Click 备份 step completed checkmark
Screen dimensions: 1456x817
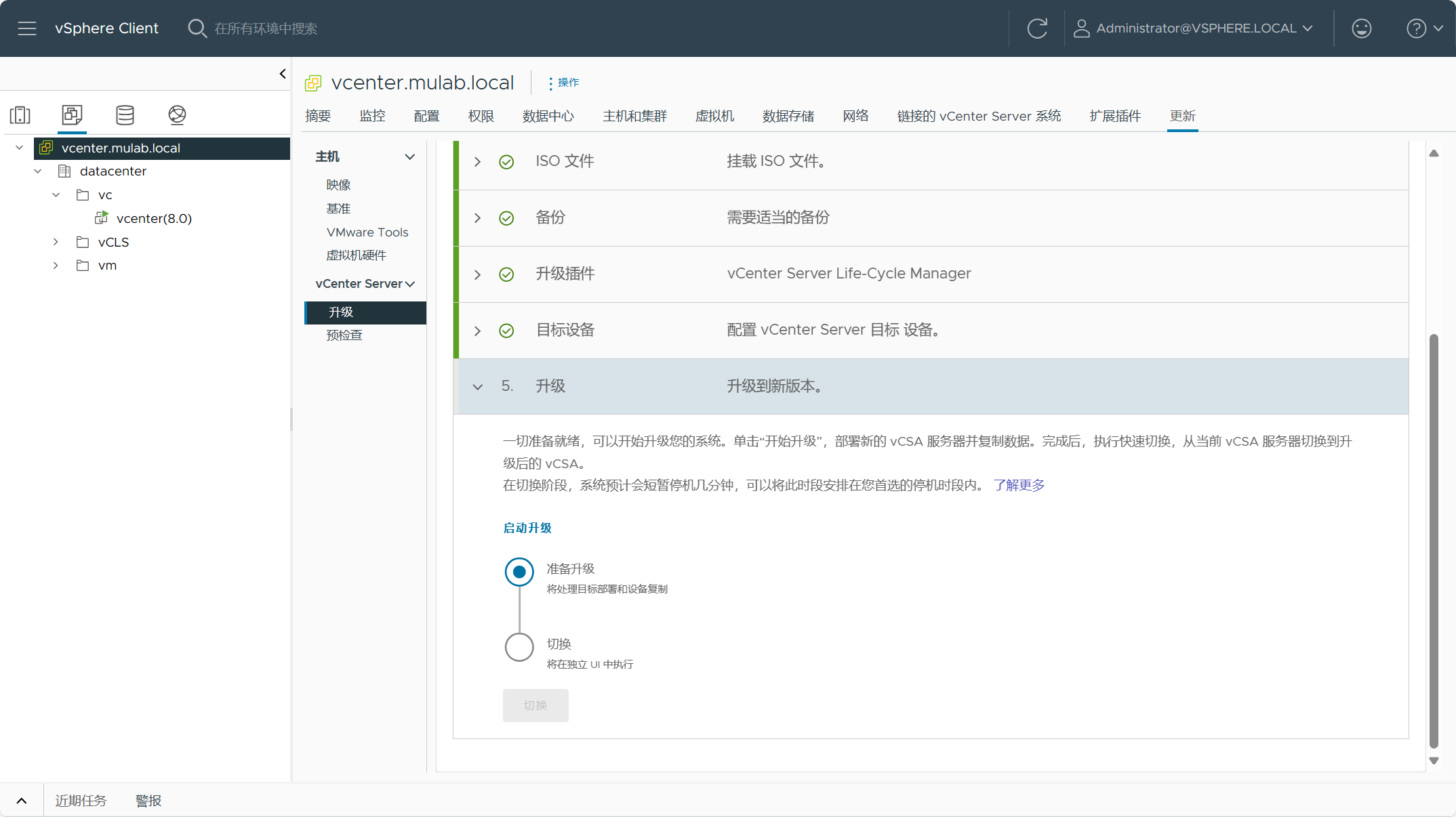(506, 218)
